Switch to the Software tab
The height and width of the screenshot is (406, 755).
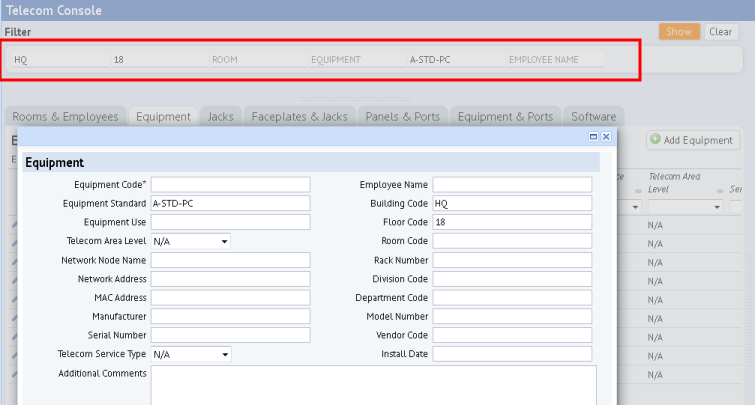click(593, 116)
